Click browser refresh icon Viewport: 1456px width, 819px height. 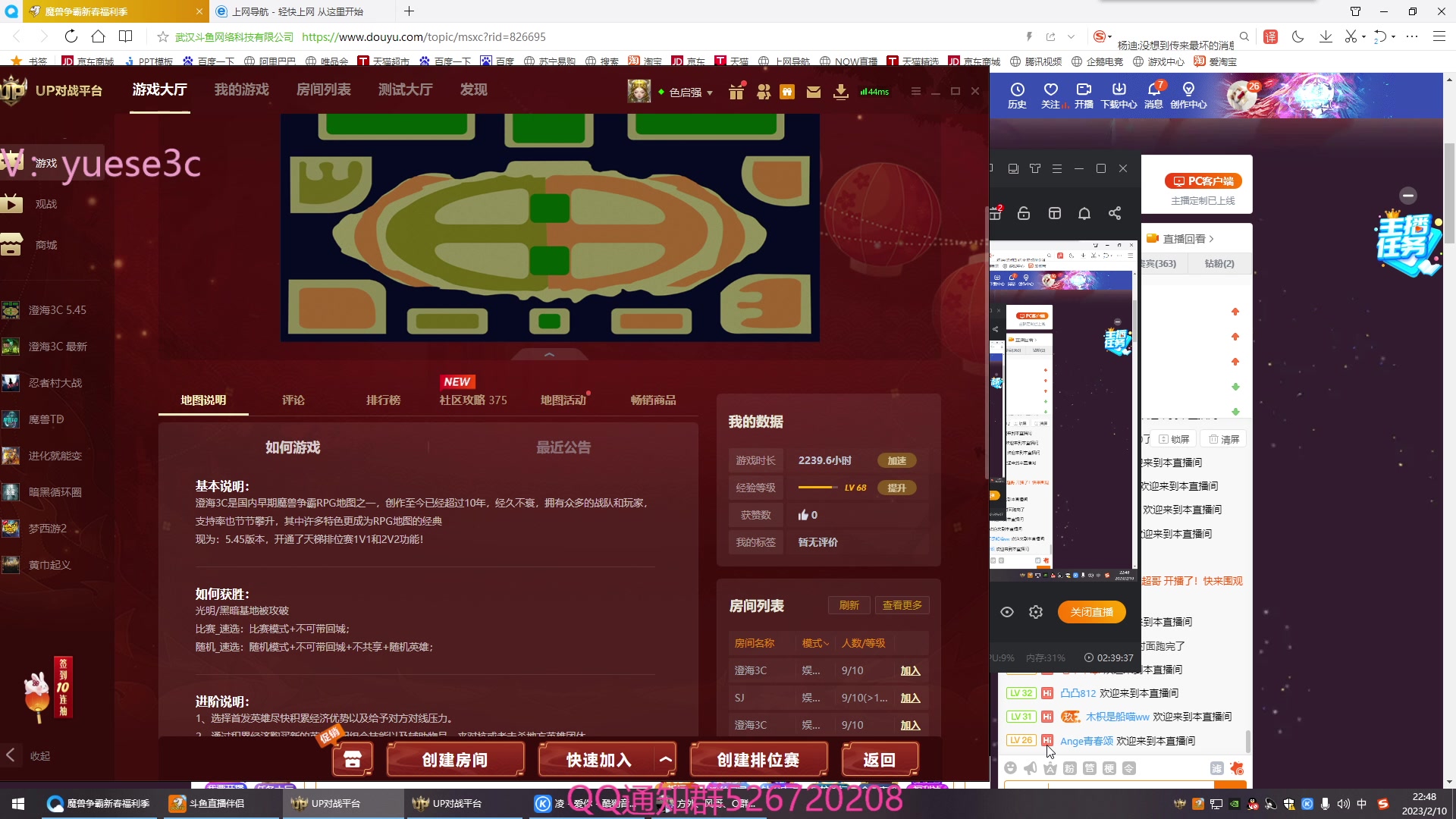coord(71,36)
